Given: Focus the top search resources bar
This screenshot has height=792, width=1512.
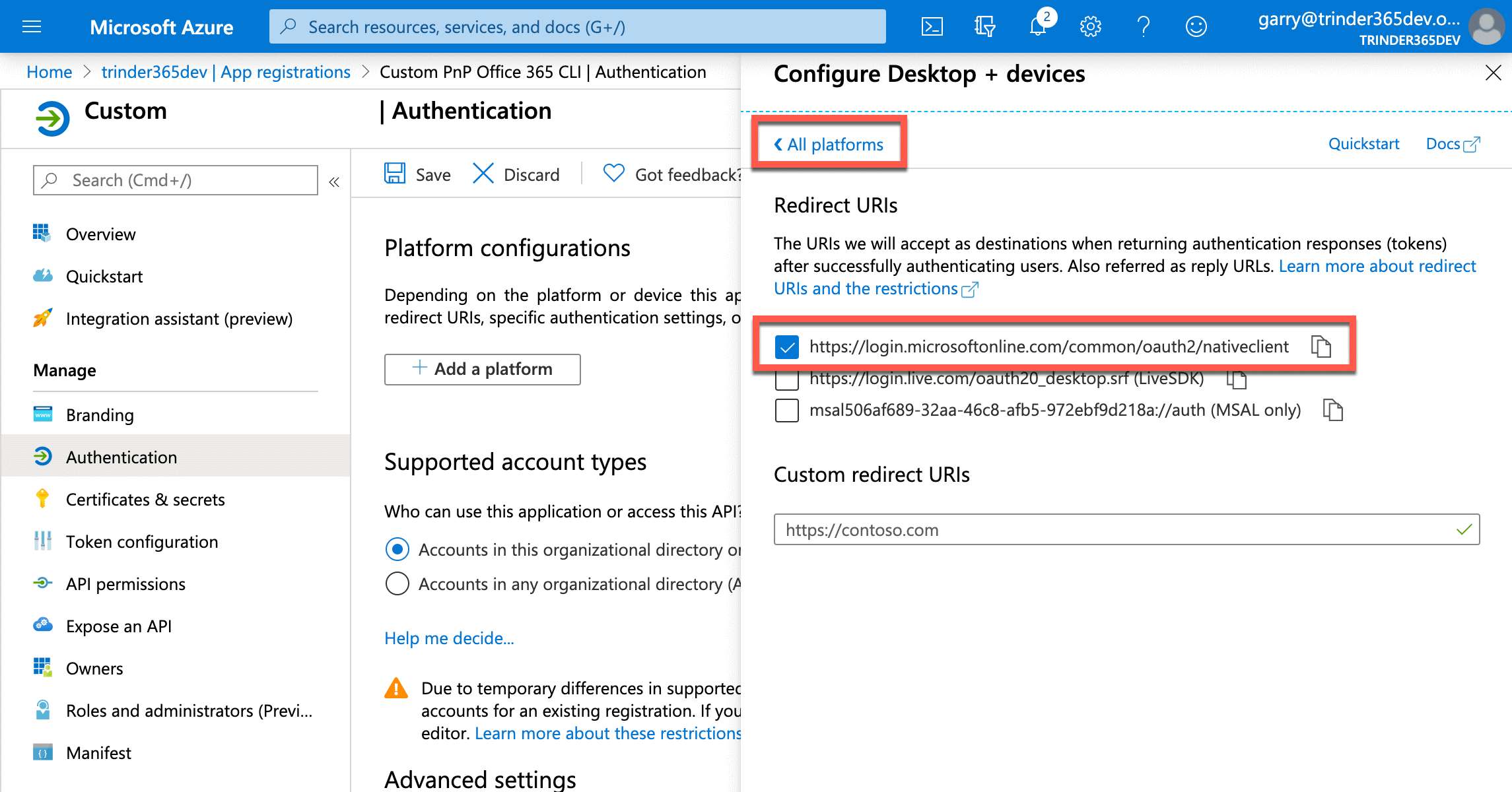Looking at the screenshot, I should [x=578, y=26].
